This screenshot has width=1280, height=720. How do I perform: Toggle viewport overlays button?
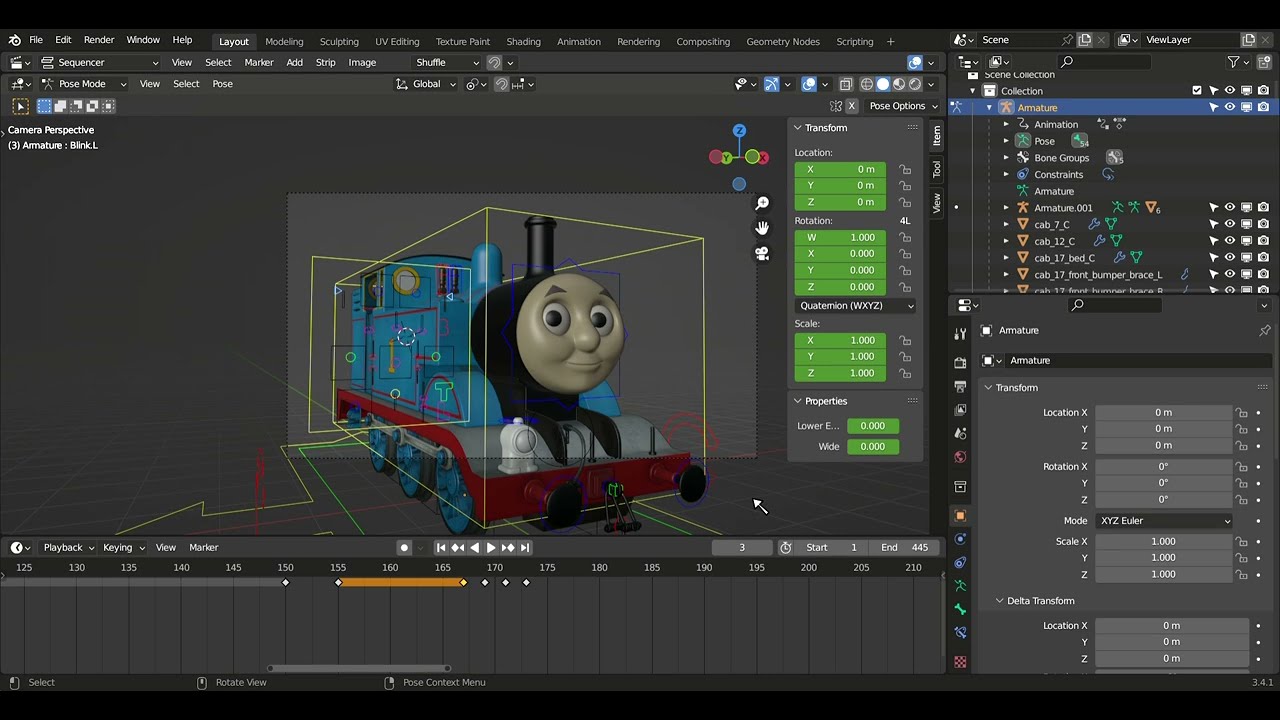click(809, 84)
